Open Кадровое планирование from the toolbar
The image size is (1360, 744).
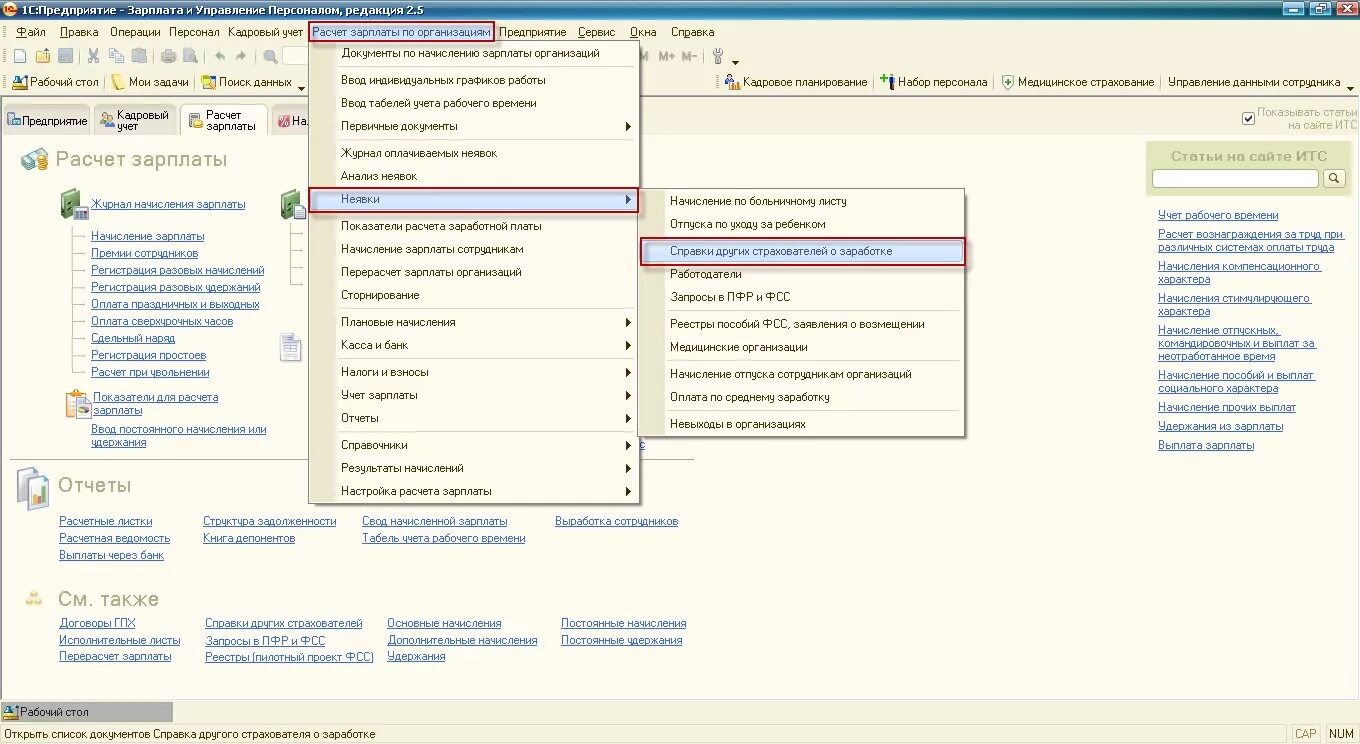(796, 82)
